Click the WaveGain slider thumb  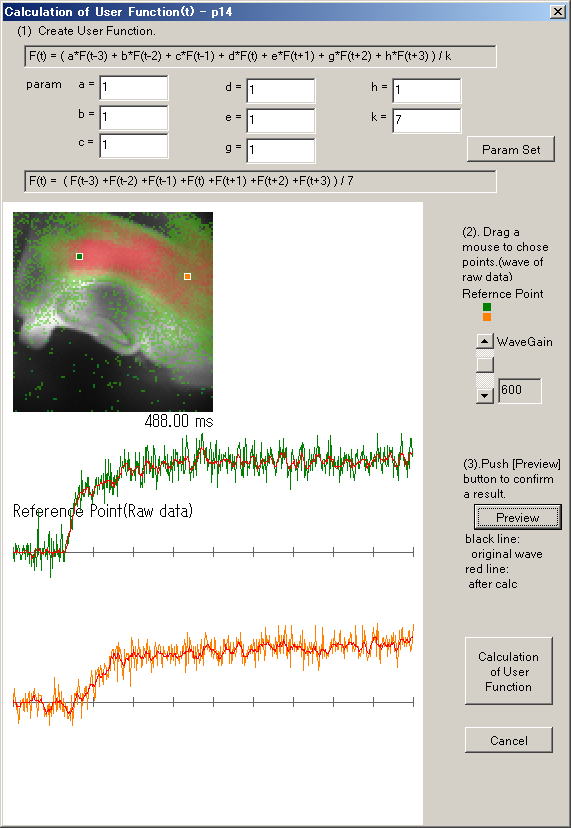485,364
